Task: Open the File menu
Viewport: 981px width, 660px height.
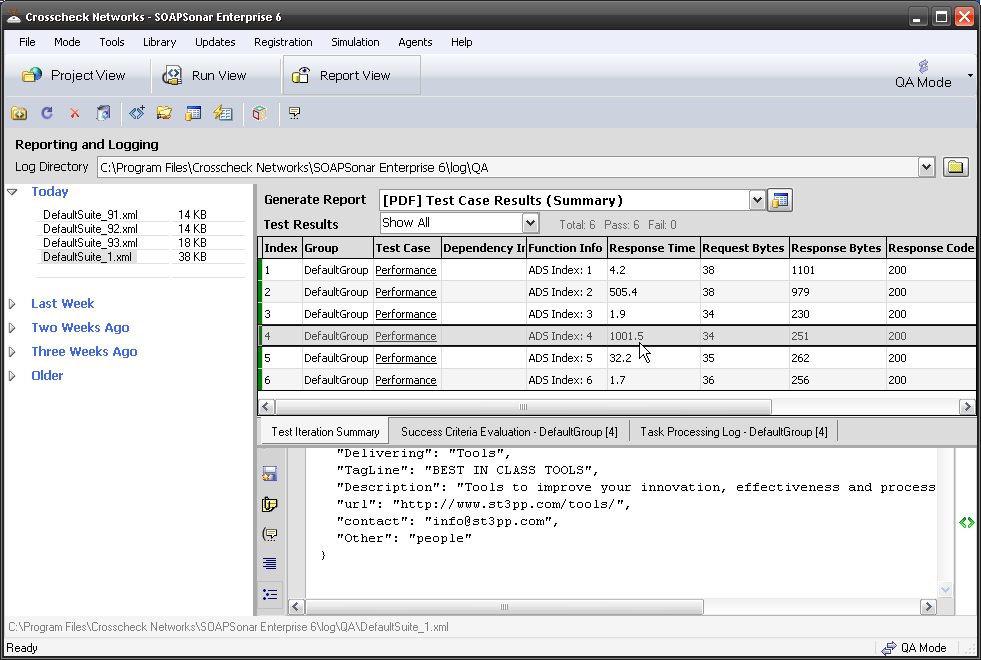Action: 27,42
